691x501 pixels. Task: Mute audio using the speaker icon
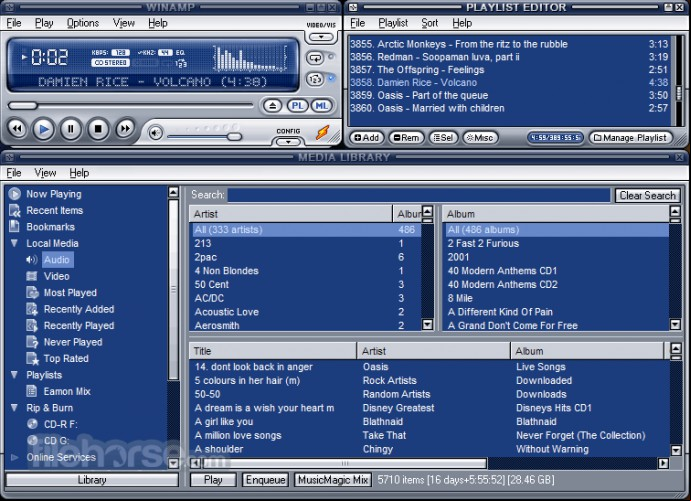point(155,133)
